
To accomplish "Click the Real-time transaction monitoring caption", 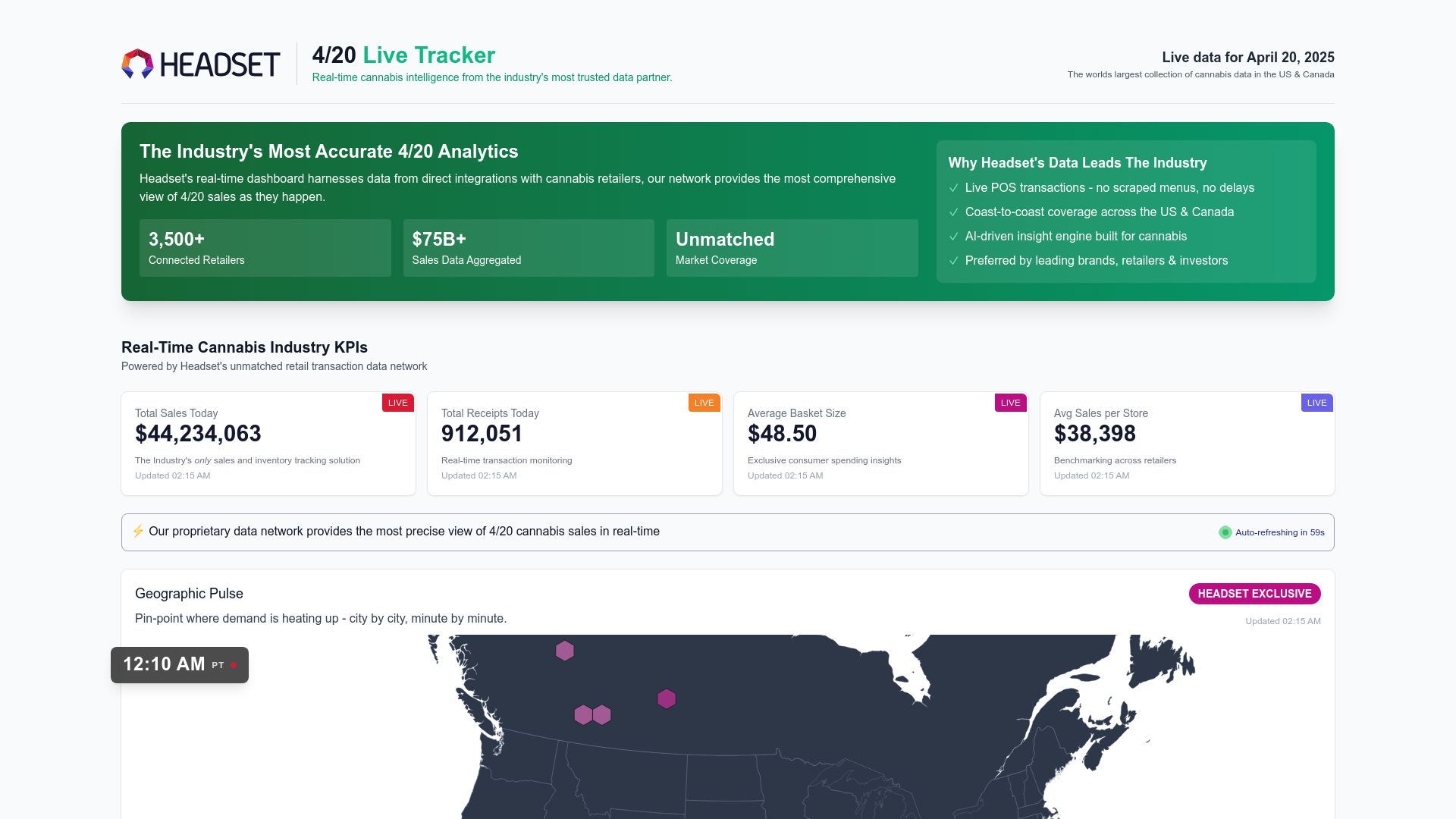I will pyautogui.click(x=507, y=460).
